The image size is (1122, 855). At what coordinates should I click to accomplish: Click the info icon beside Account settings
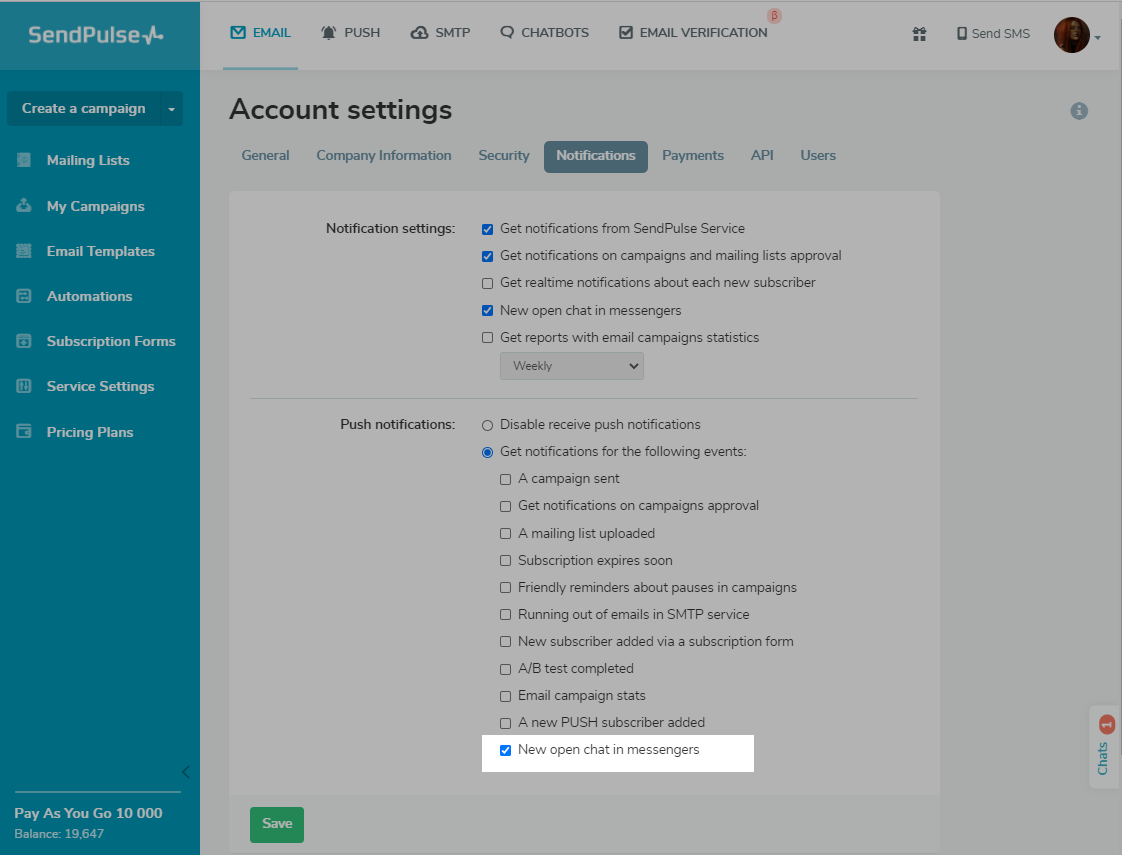coord(1079,111)
